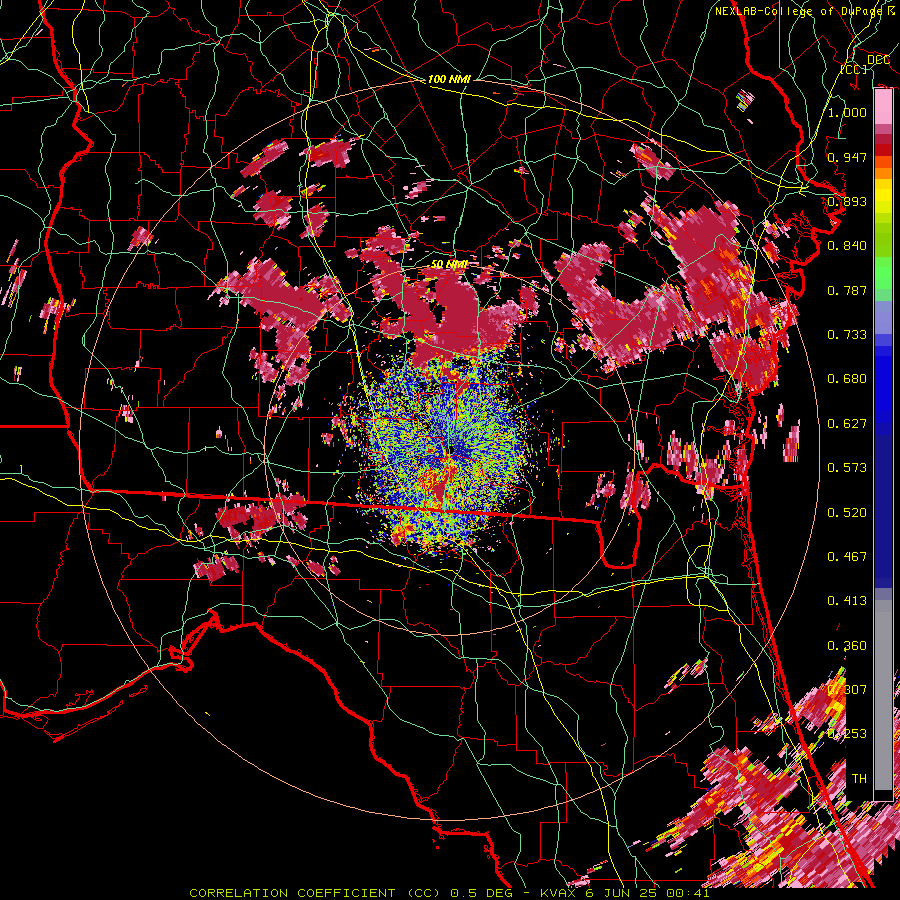This screenshot has height=900, width=900.
Task: Select the 0.573 legend value
Action: click(x=847, y=468)
